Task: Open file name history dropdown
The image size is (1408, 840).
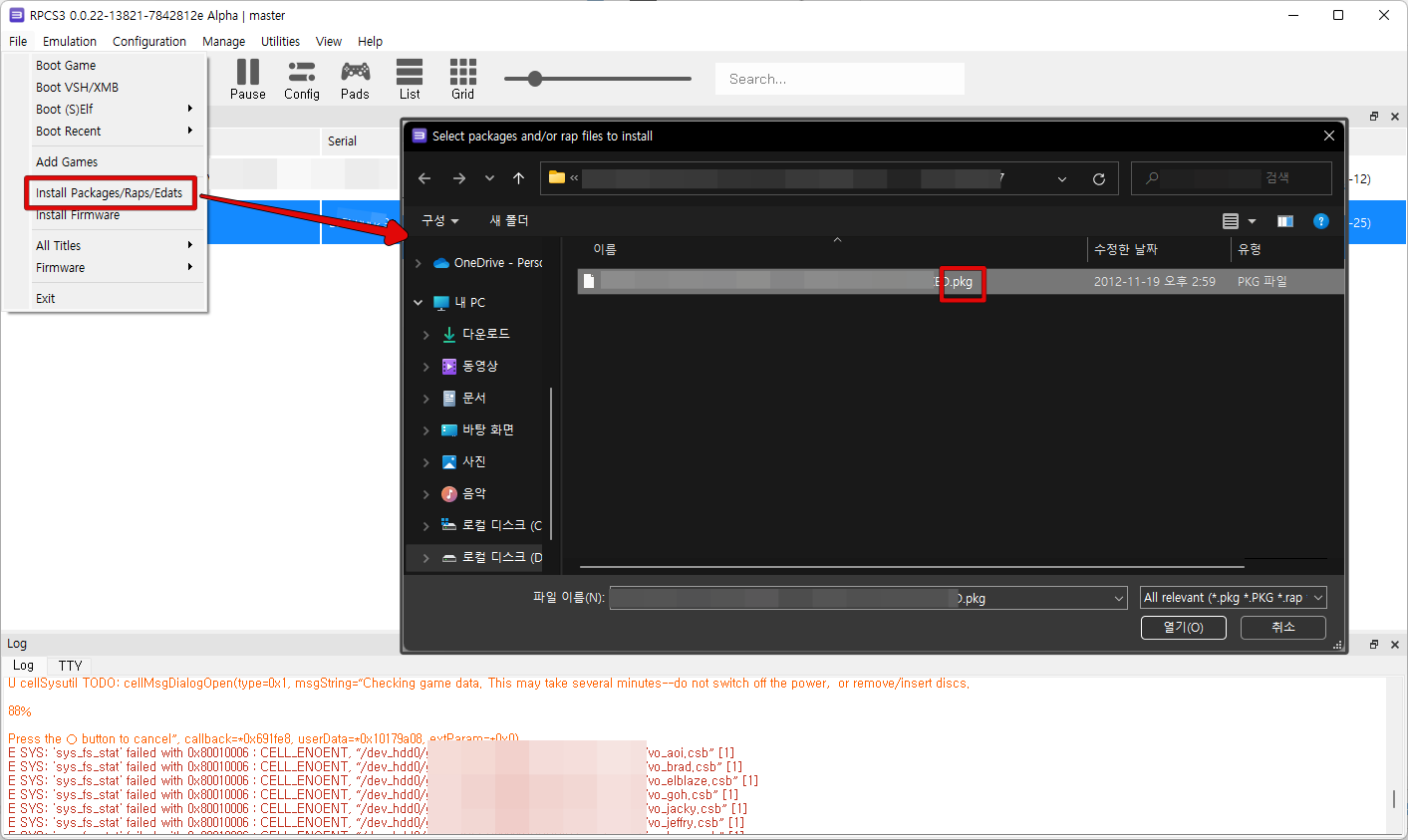Action: click(1118, 599)
